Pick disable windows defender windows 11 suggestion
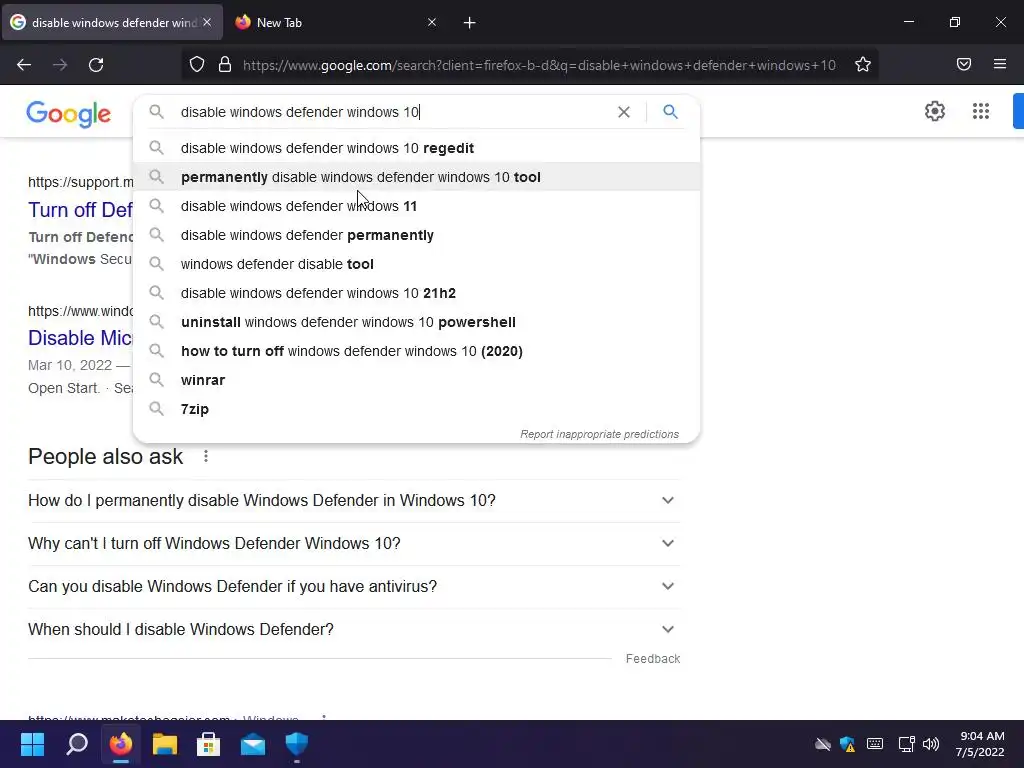Viewport: 1024px width, 768px height. [x=416, y=206]
